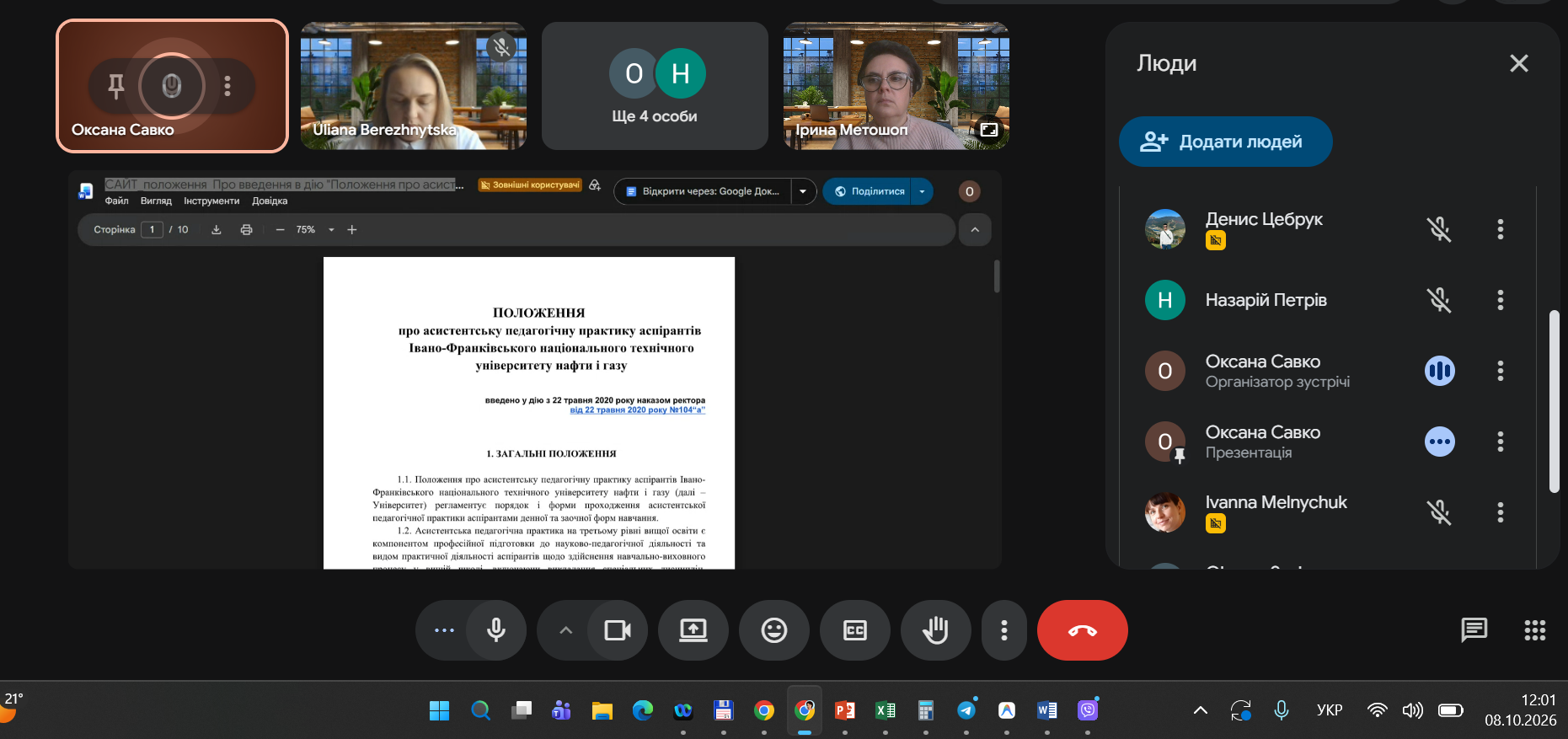Image resolution: width=1568 pixels, height=739 pixels.
Task: Mute Назарій Петрів's microphone
Action: pyautogui.click(x=1439, y=300)
